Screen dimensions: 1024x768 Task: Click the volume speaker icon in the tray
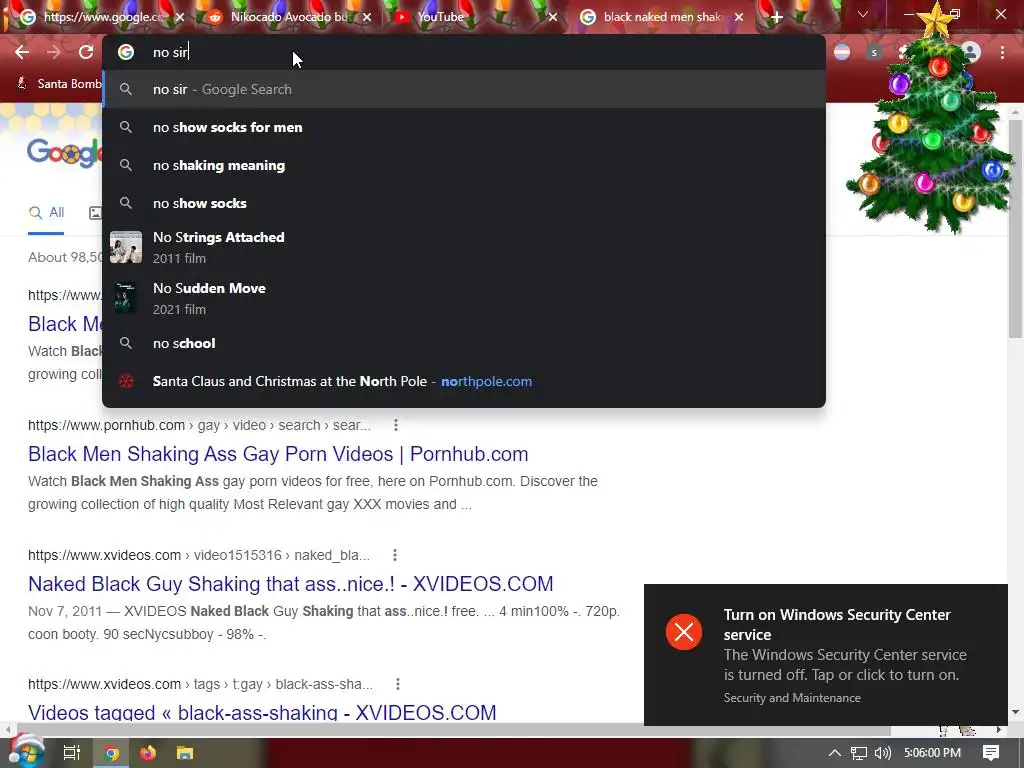(882, 753)
